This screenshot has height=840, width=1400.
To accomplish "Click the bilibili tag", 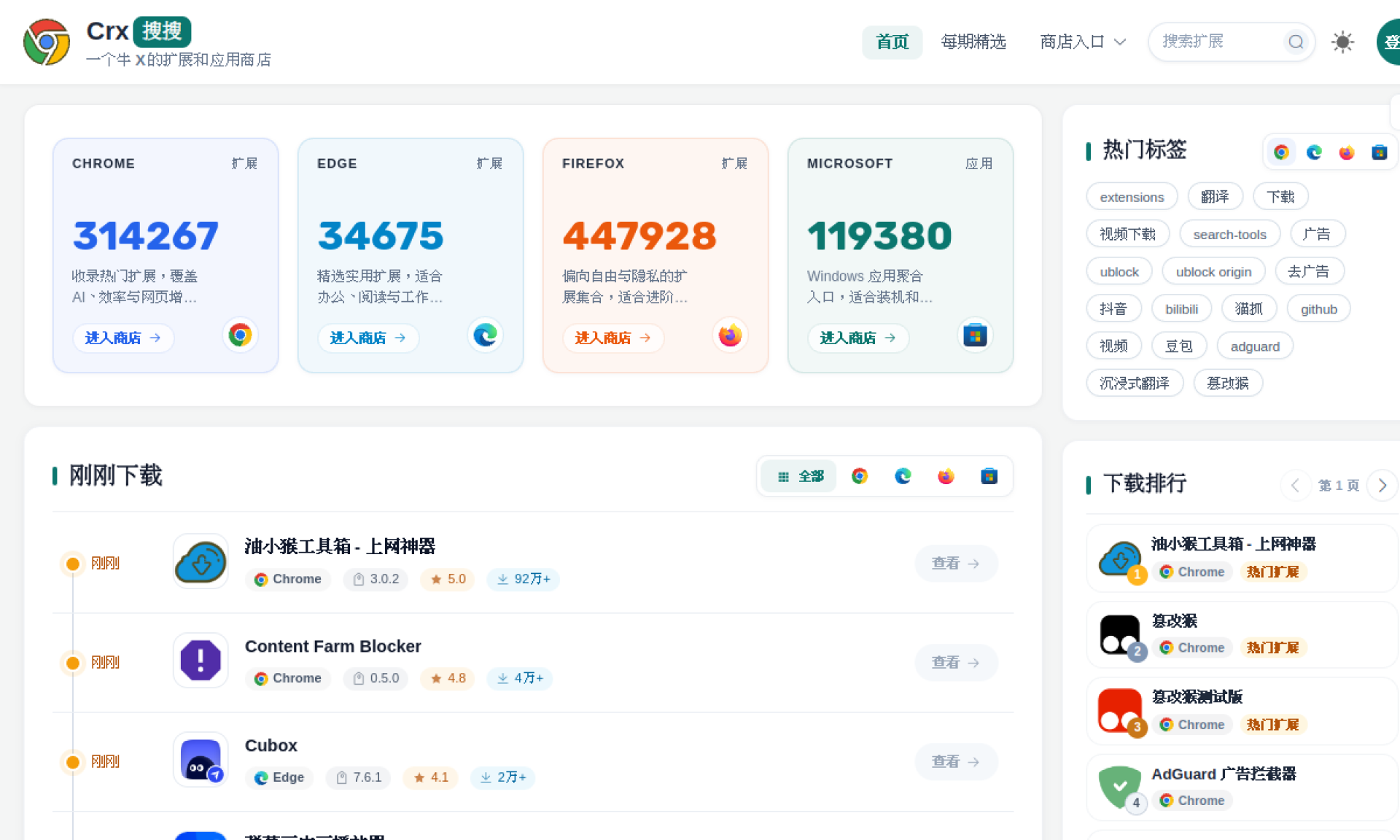I will pos(1181,309).
